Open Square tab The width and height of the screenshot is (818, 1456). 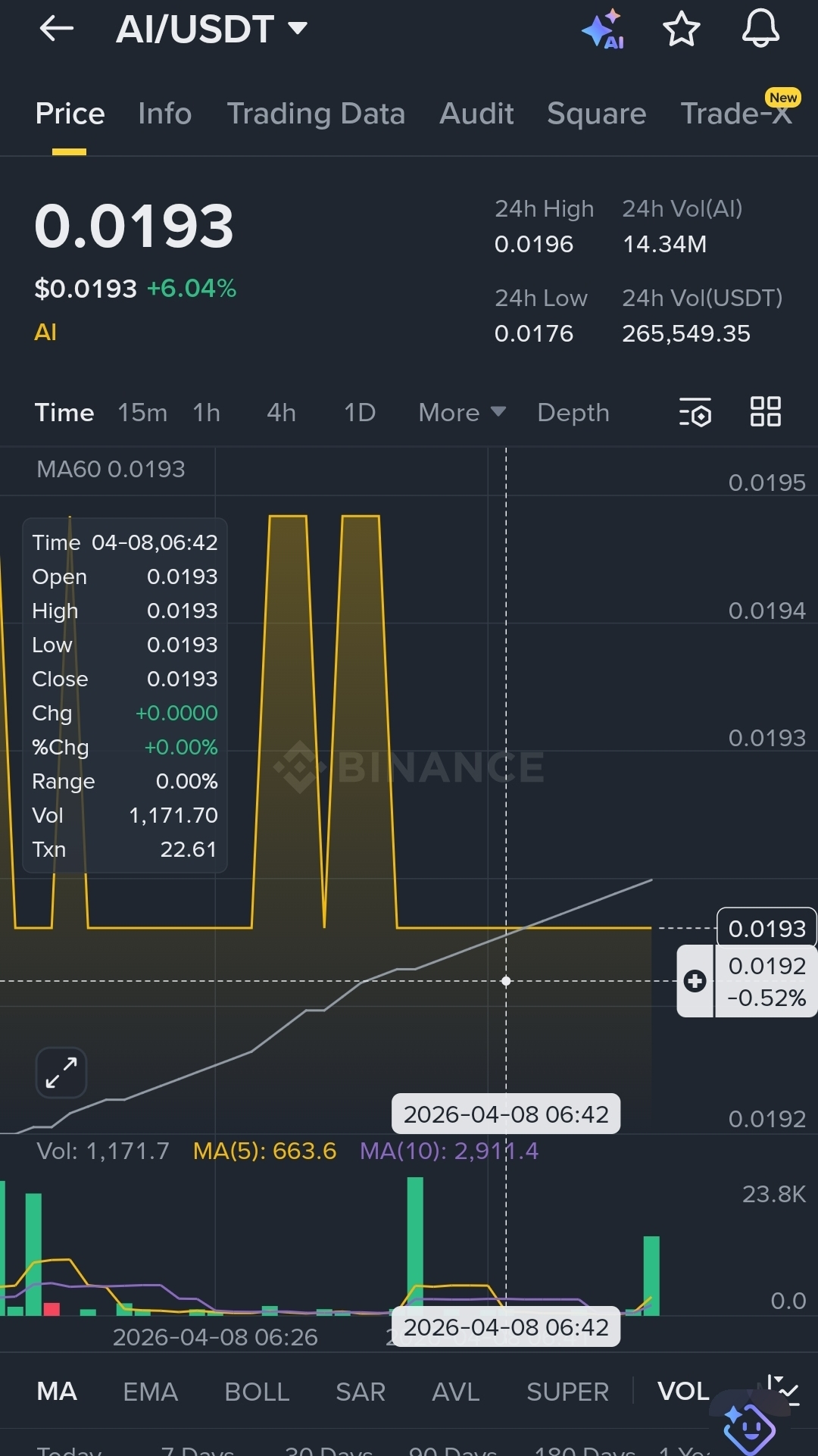coord(596,114)
